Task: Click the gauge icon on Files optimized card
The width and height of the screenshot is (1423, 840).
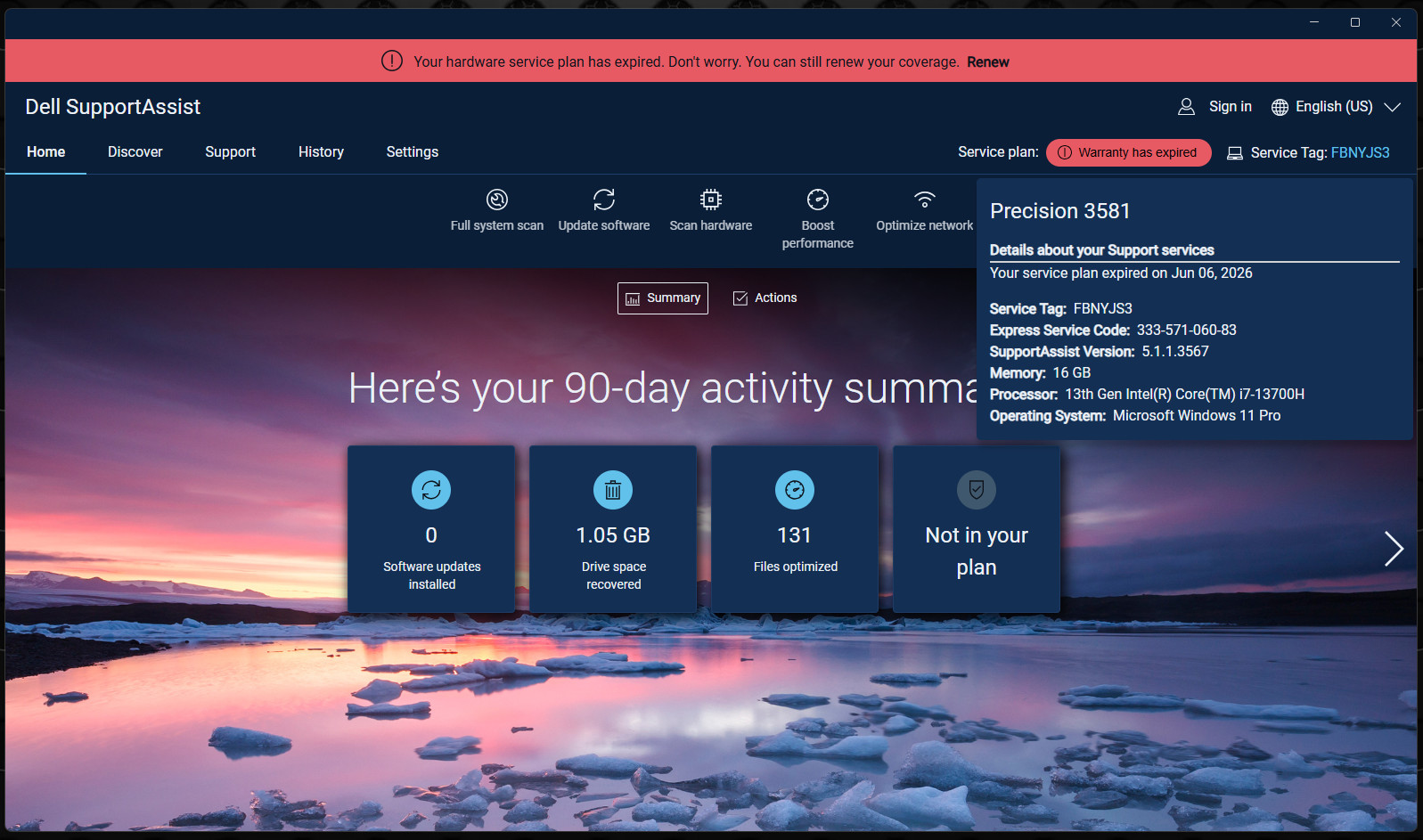Action: tap(795, 490)
